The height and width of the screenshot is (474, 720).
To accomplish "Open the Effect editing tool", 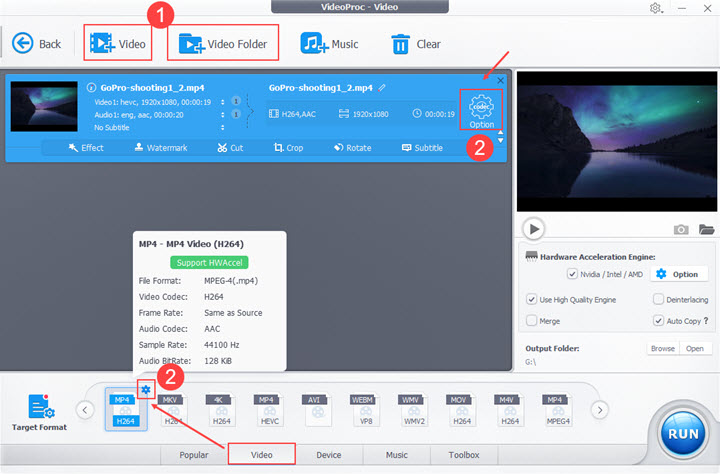I will pyautogui.click(x=86, y=147).
